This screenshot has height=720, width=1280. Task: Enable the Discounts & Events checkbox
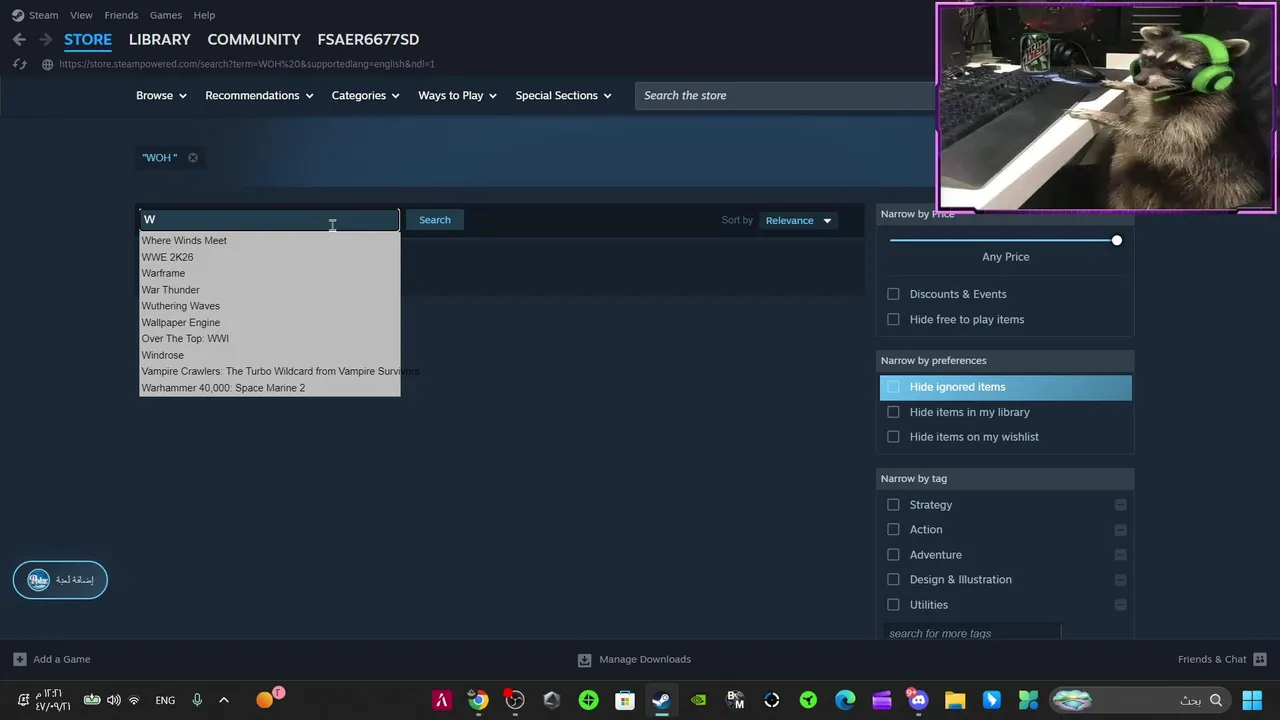pyautogui.click(x=893, y=294)
